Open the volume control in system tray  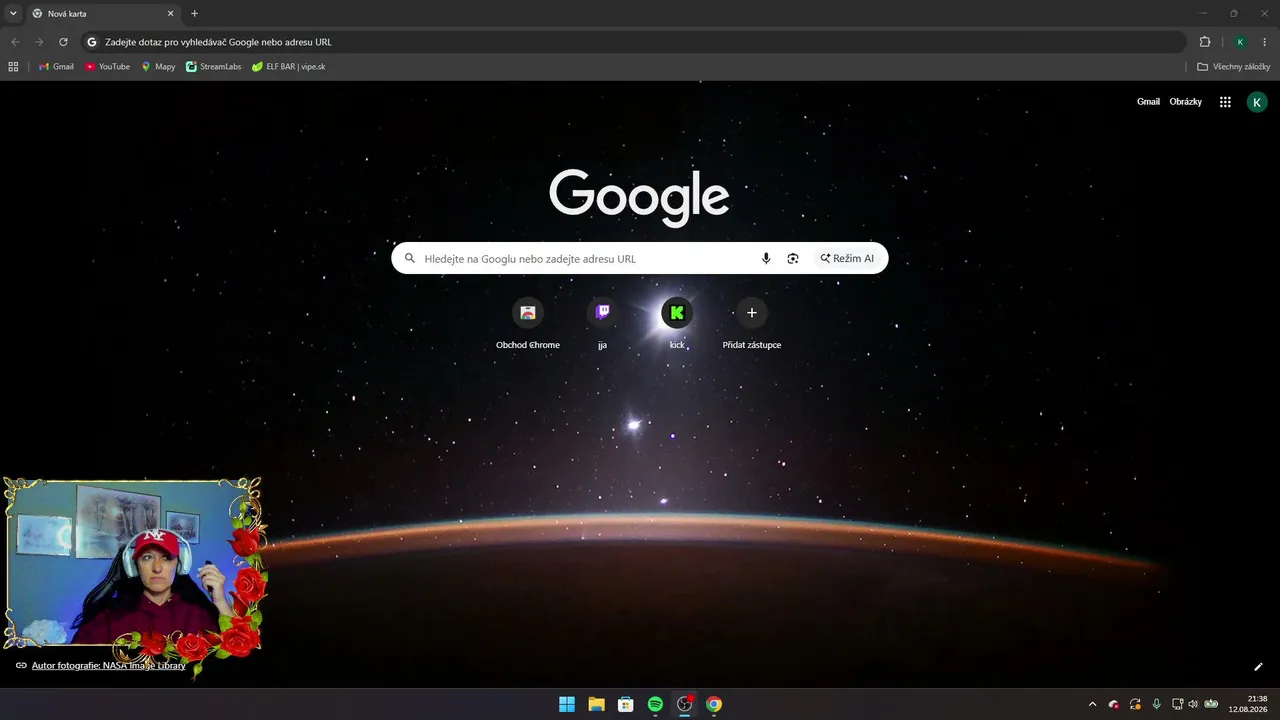[x=1193, y=704]
